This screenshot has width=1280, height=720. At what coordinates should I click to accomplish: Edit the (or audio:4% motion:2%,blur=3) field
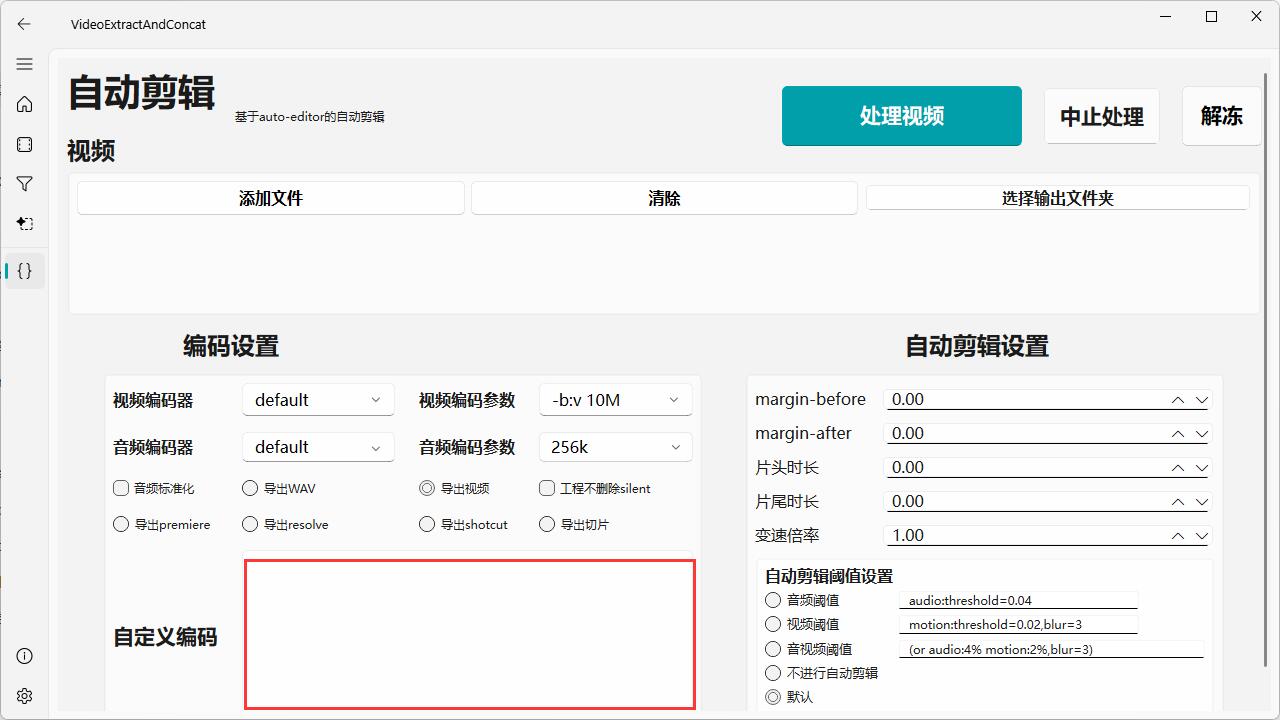[1051, 649]
